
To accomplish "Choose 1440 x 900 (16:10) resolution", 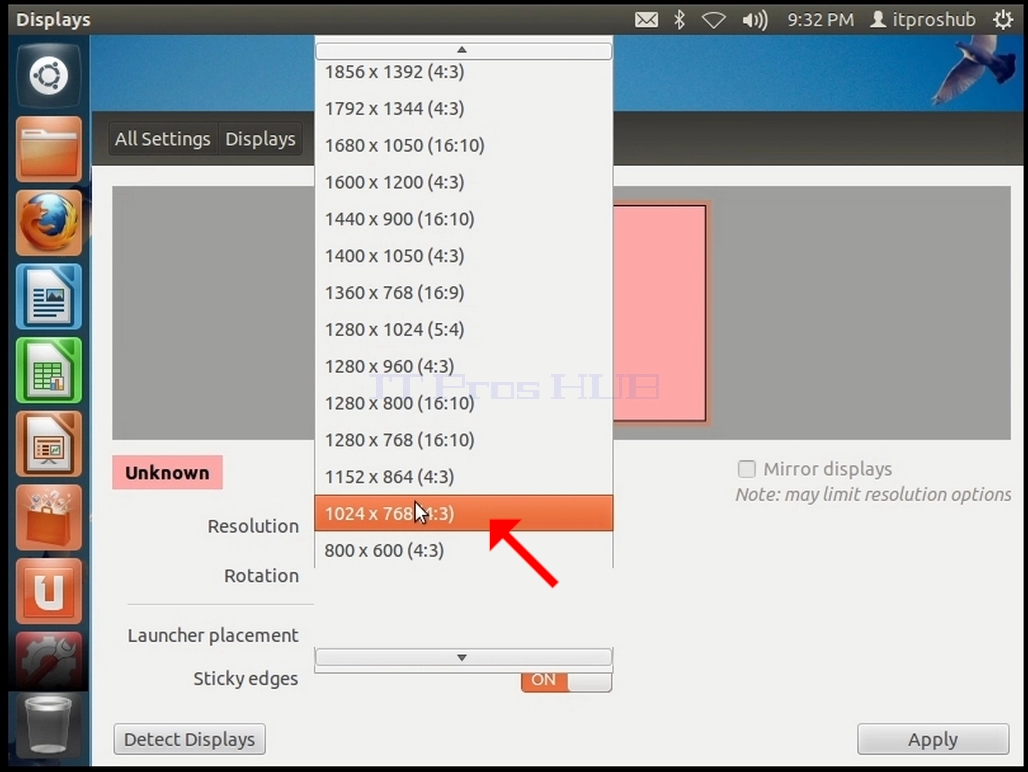I will [x=464, y=219].
